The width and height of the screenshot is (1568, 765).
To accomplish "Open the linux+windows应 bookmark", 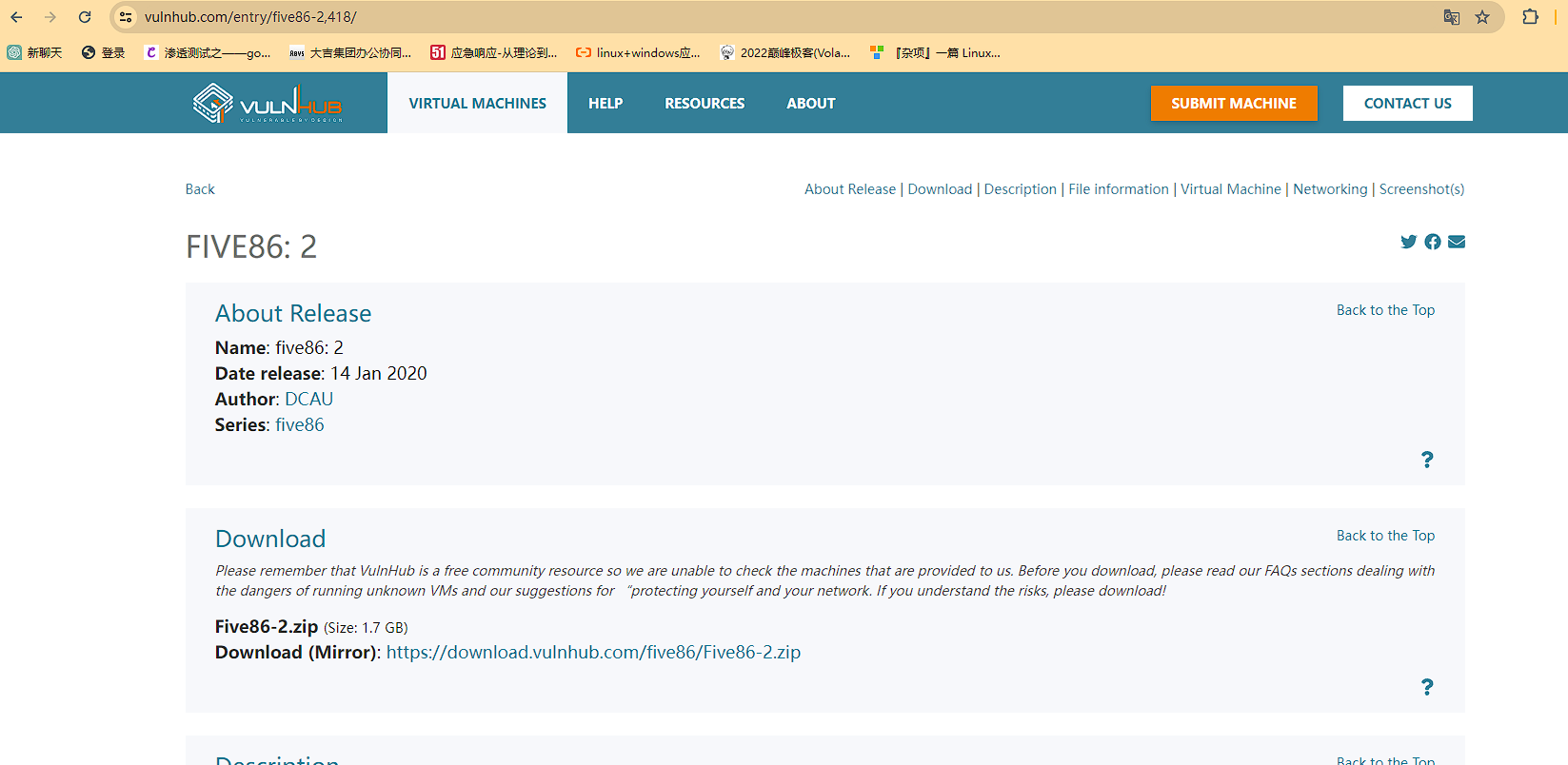I will click(638, 53).
